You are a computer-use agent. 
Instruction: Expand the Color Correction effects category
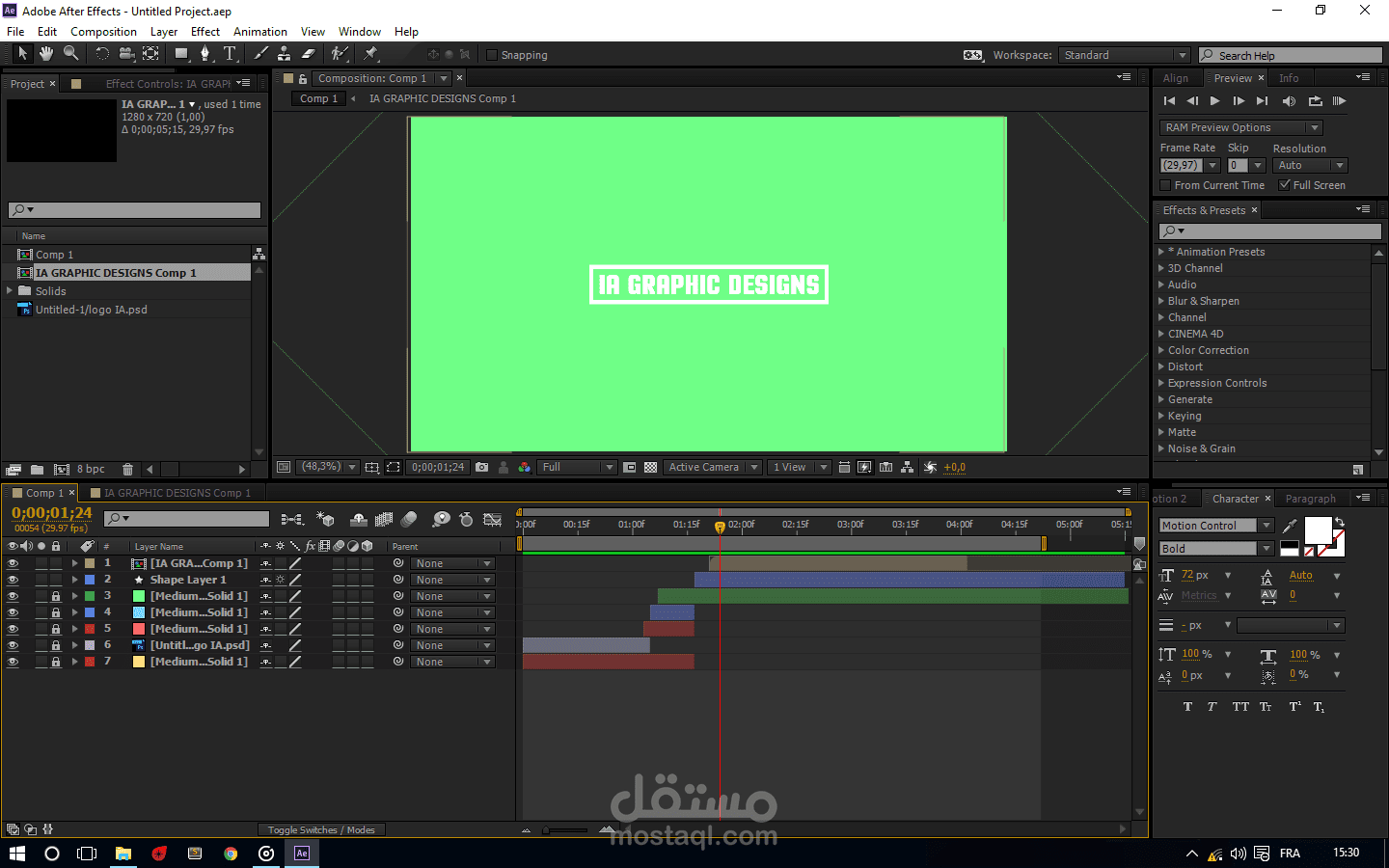pyautogui.click(x=1161, y=350)
